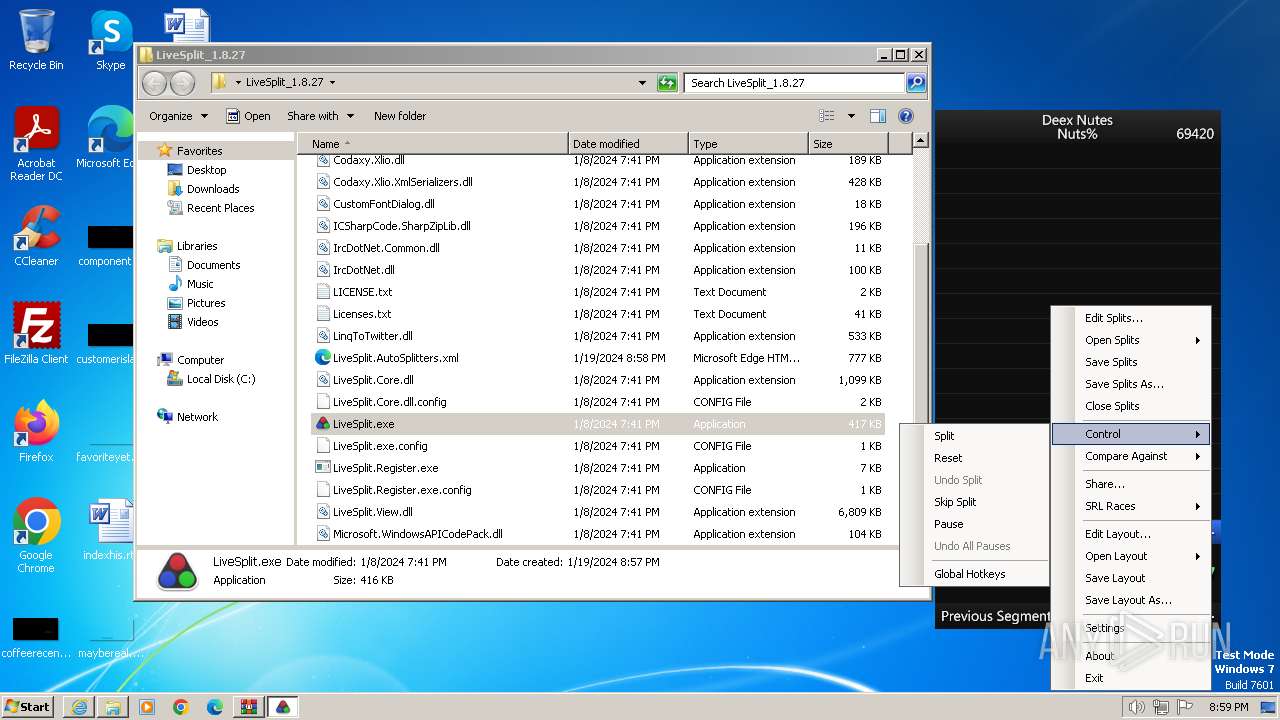Select Desktop under Favorites
Screen dimensions: 1280x720
(x=207, y=170)
